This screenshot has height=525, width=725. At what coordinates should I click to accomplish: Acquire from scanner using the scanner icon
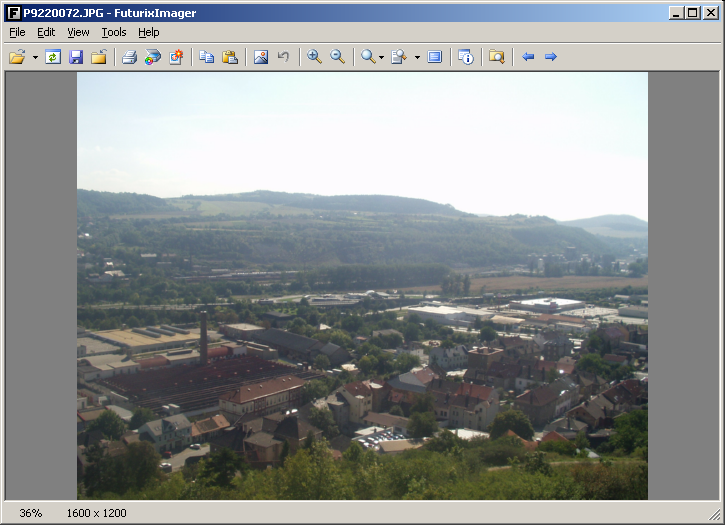153,57
